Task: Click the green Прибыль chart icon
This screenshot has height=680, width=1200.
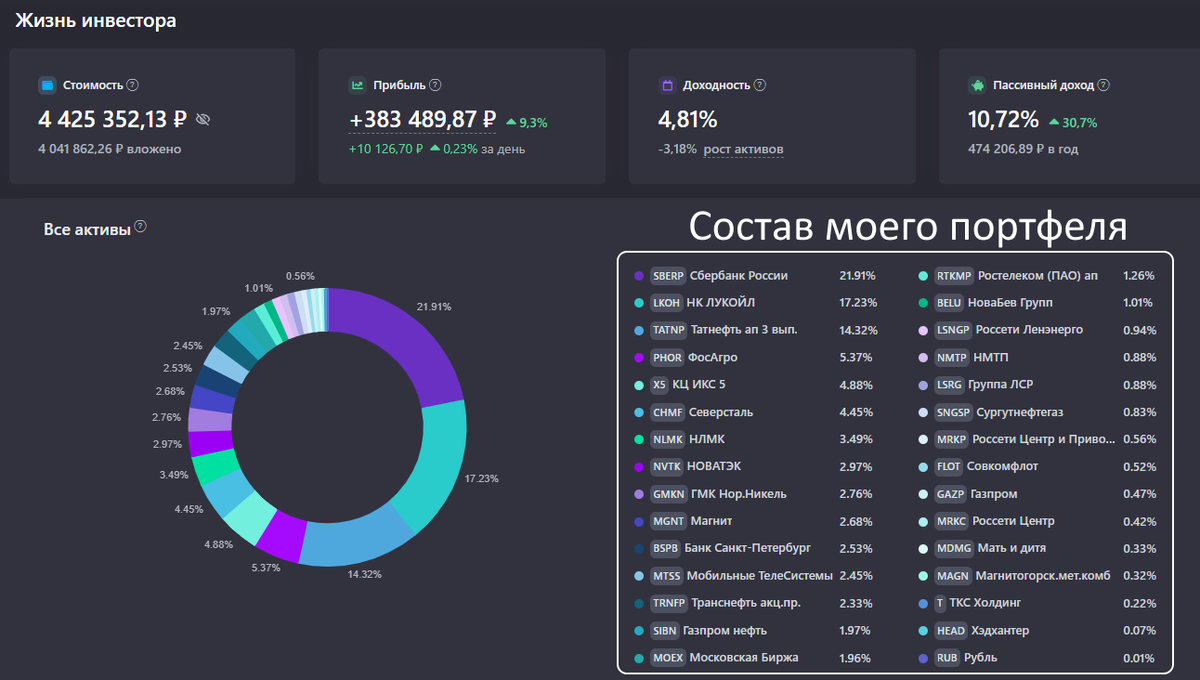Action: [x=357, y=86]
